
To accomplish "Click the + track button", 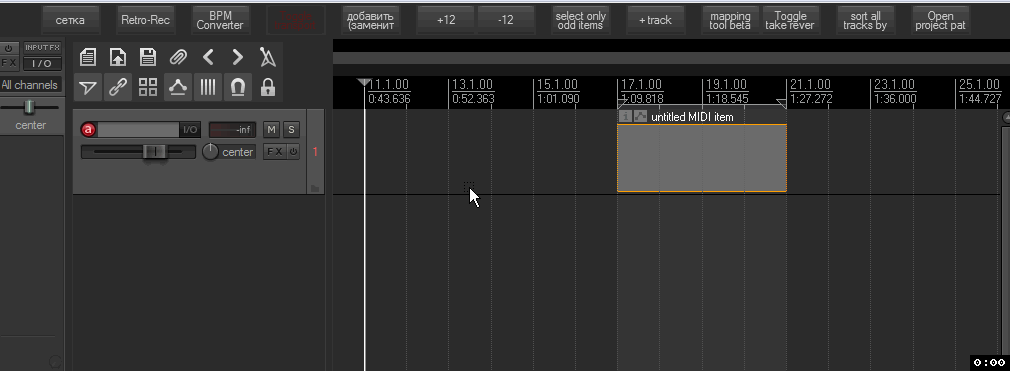I will (x=655, y=20).
